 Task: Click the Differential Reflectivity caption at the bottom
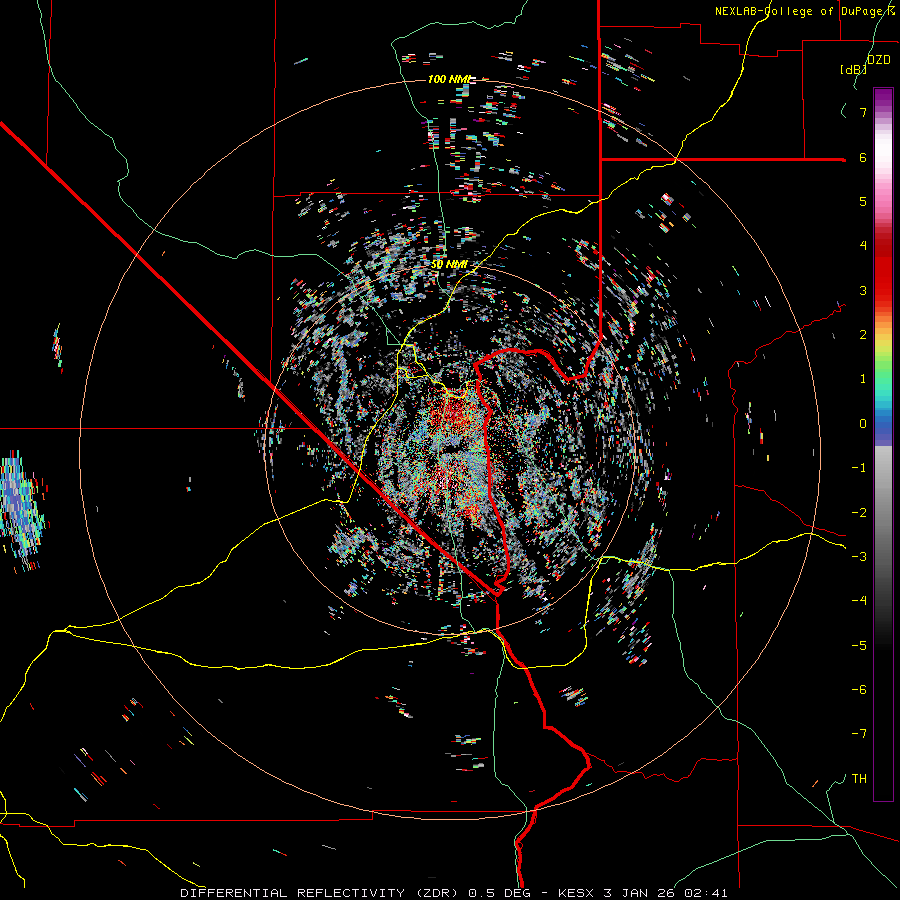453,893
